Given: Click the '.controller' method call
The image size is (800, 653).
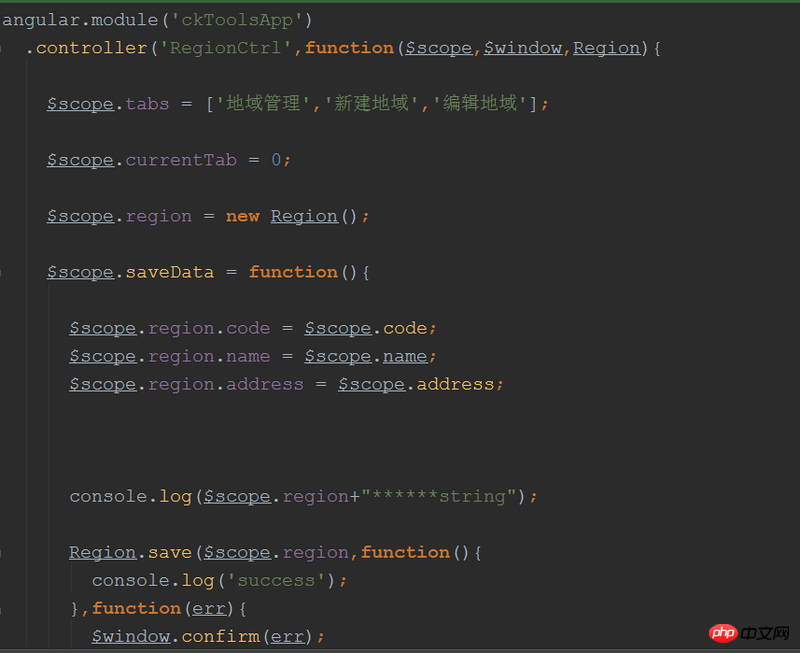Looking at the screenshot, I should tap(87, 48).
